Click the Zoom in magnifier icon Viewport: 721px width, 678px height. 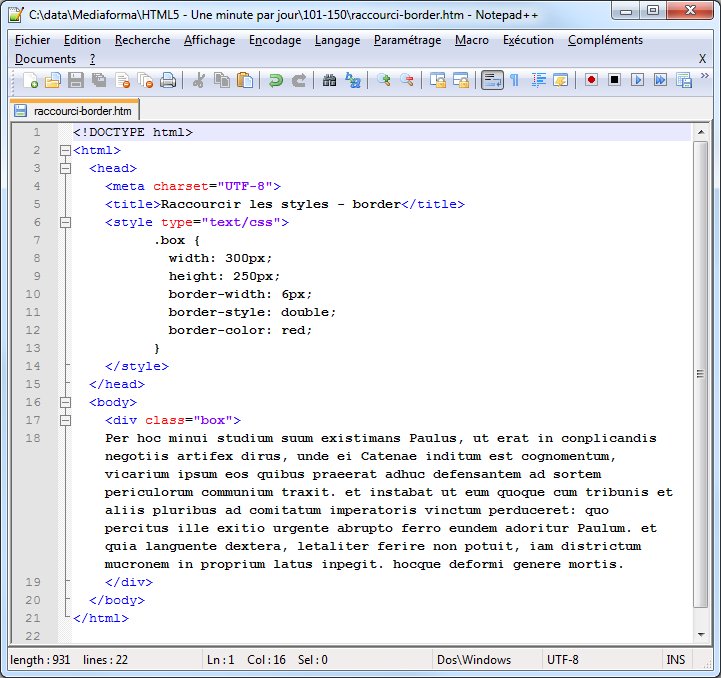[383, 81]
